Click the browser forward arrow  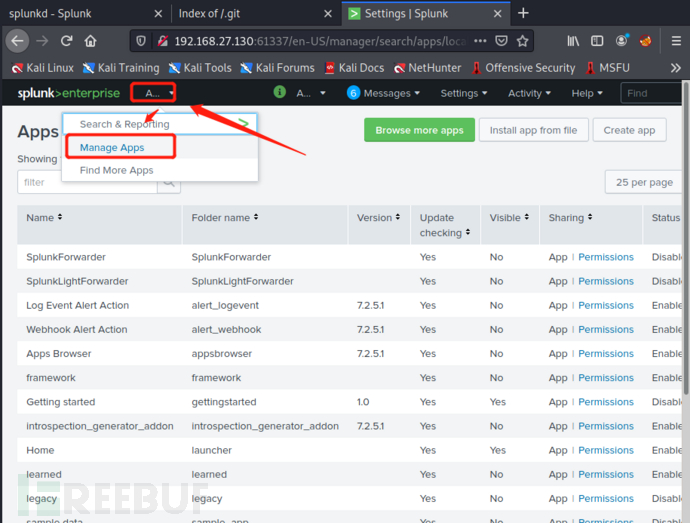[x=42, y=41]
